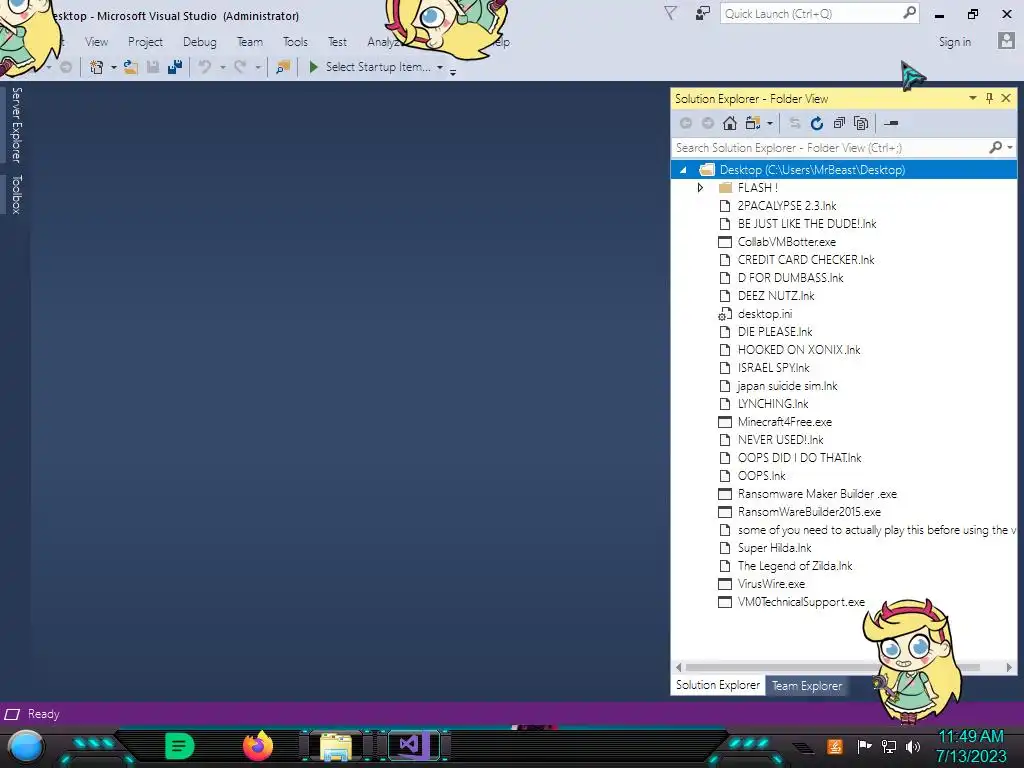Click the Search Solution Explorer input field
The image size is (1024, 768).
click(x=829, y=148)
